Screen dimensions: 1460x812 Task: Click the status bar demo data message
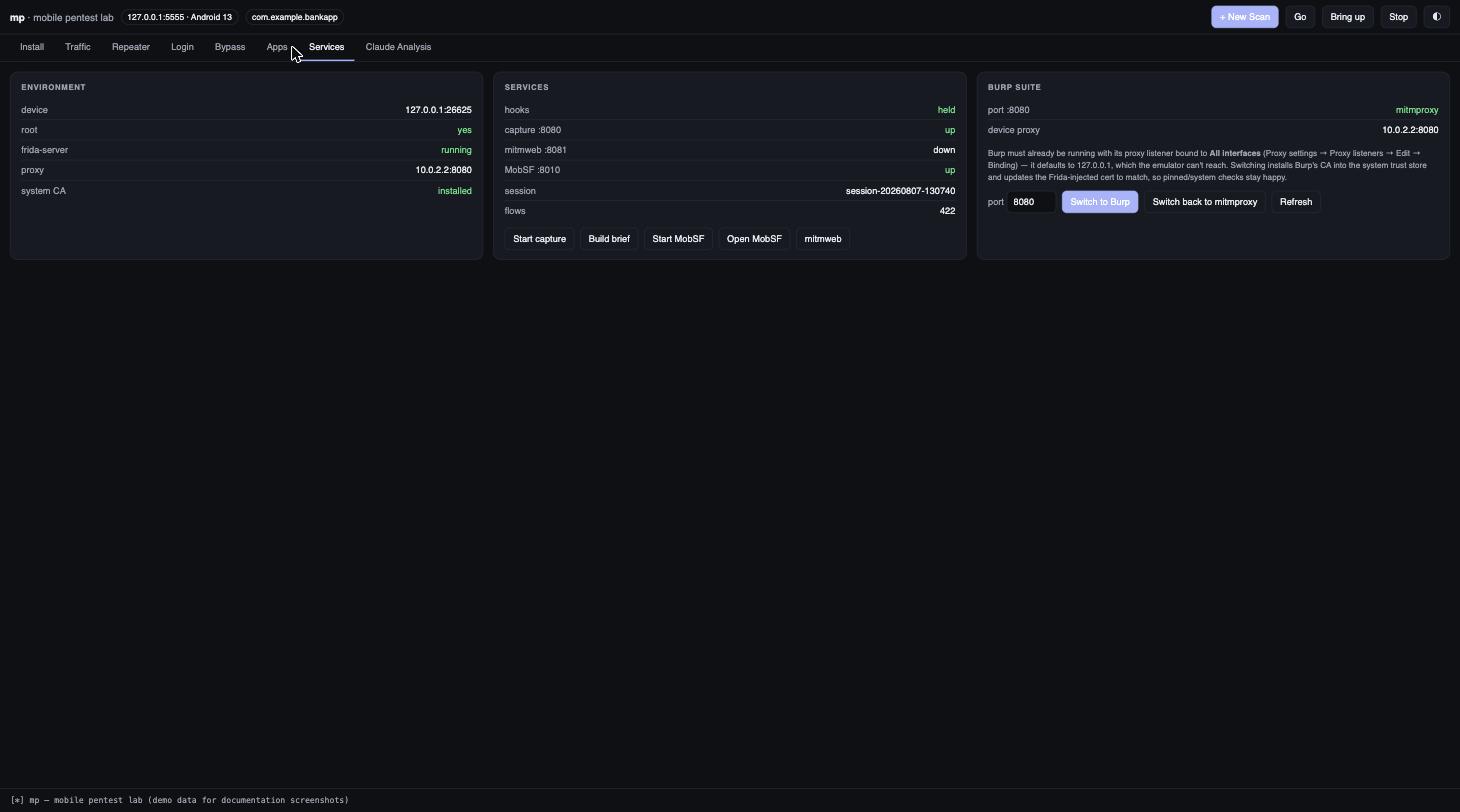pos(180,800)
